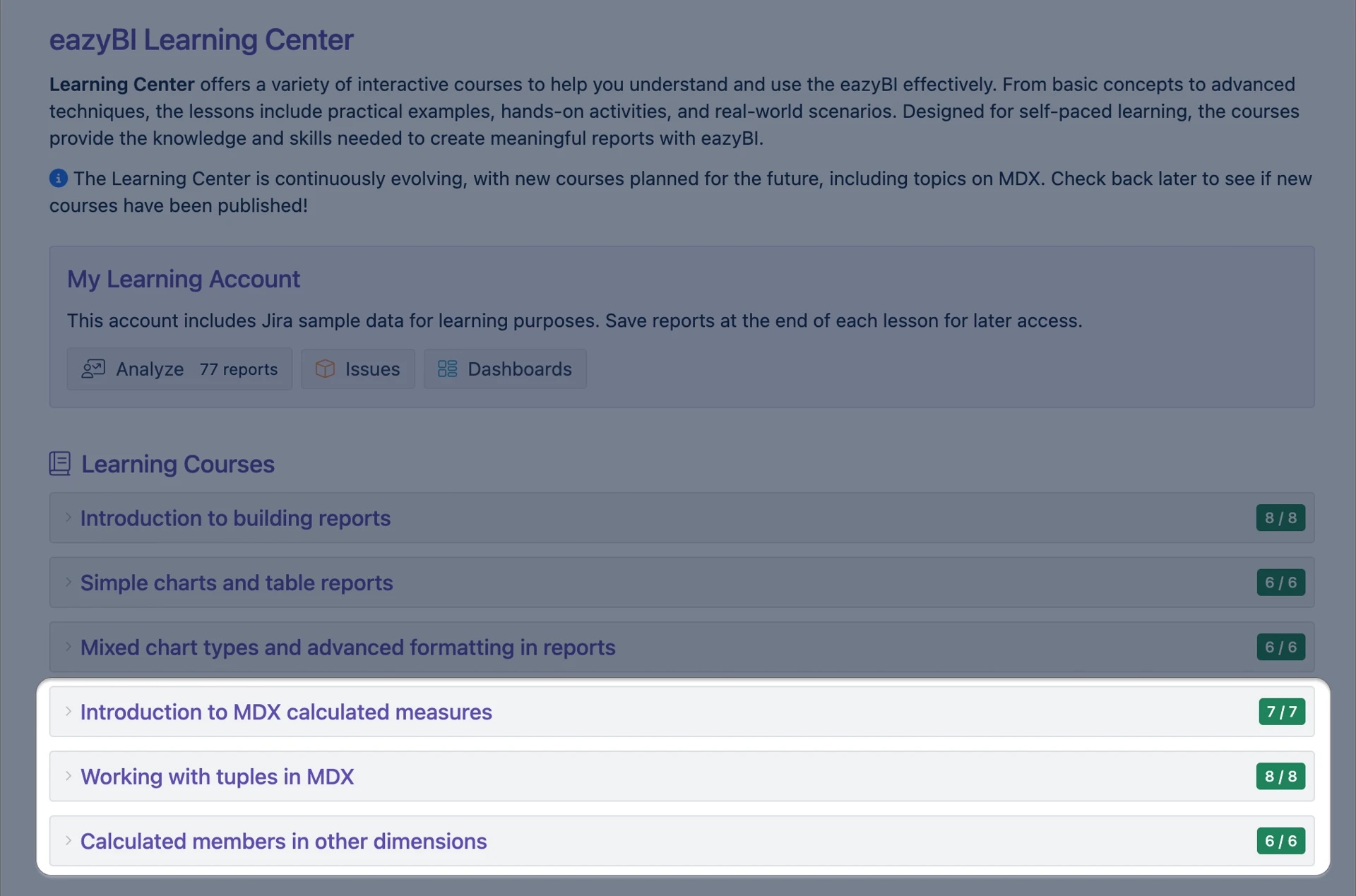Click the blue info icon

[59, 179]
